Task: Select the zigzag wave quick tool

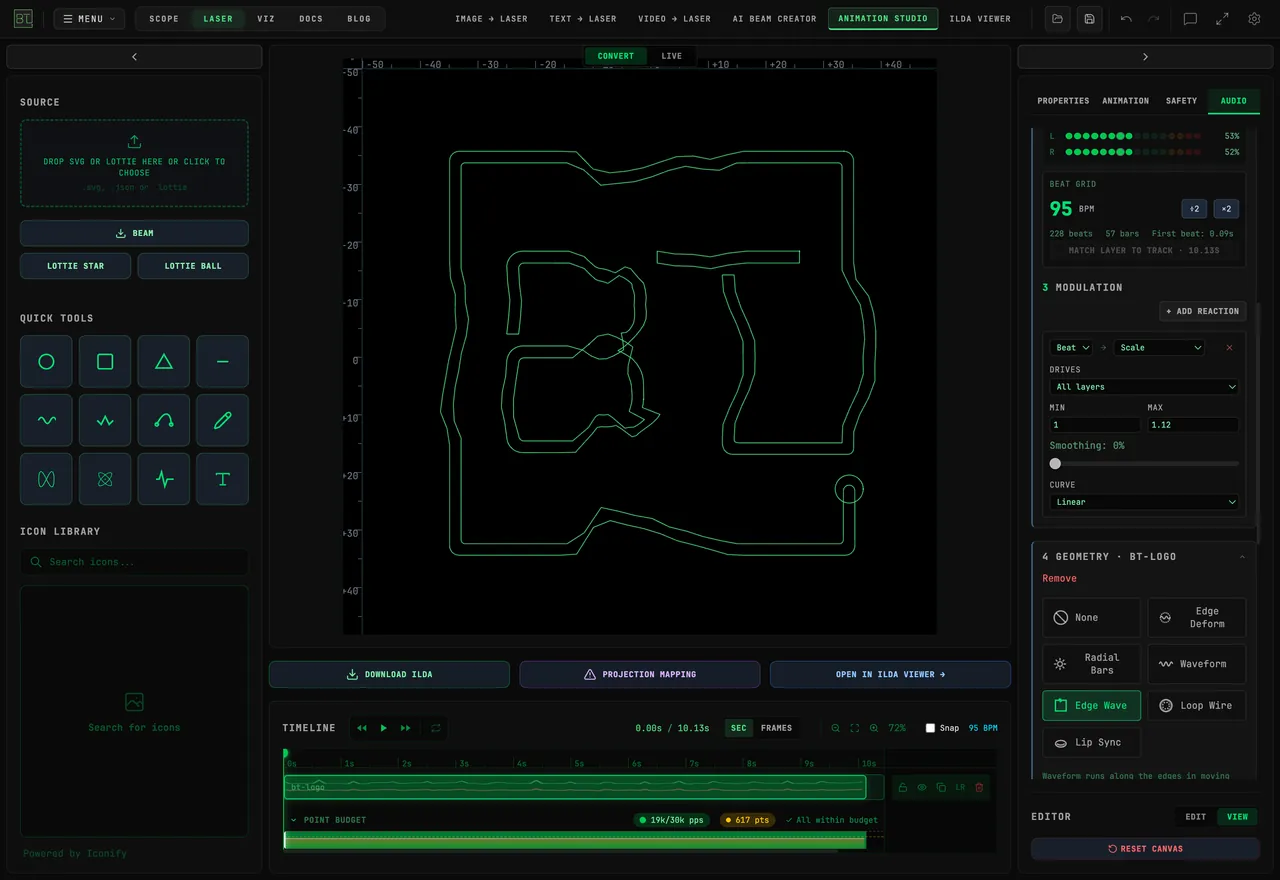Action: [105, 421]
